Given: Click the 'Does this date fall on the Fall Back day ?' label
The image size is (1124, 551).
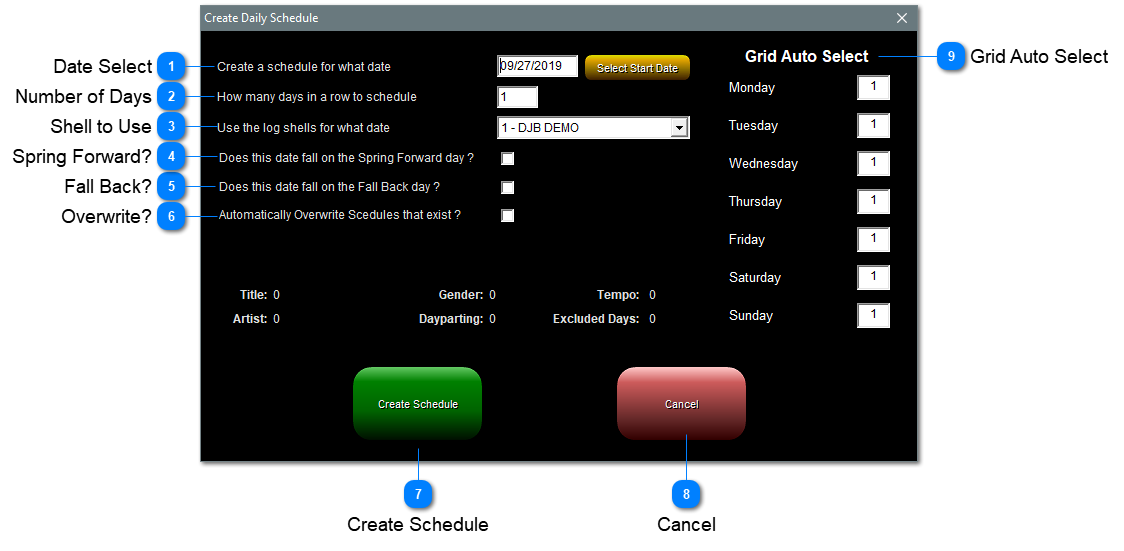Looking at the screenshot, I should [329, 187].
